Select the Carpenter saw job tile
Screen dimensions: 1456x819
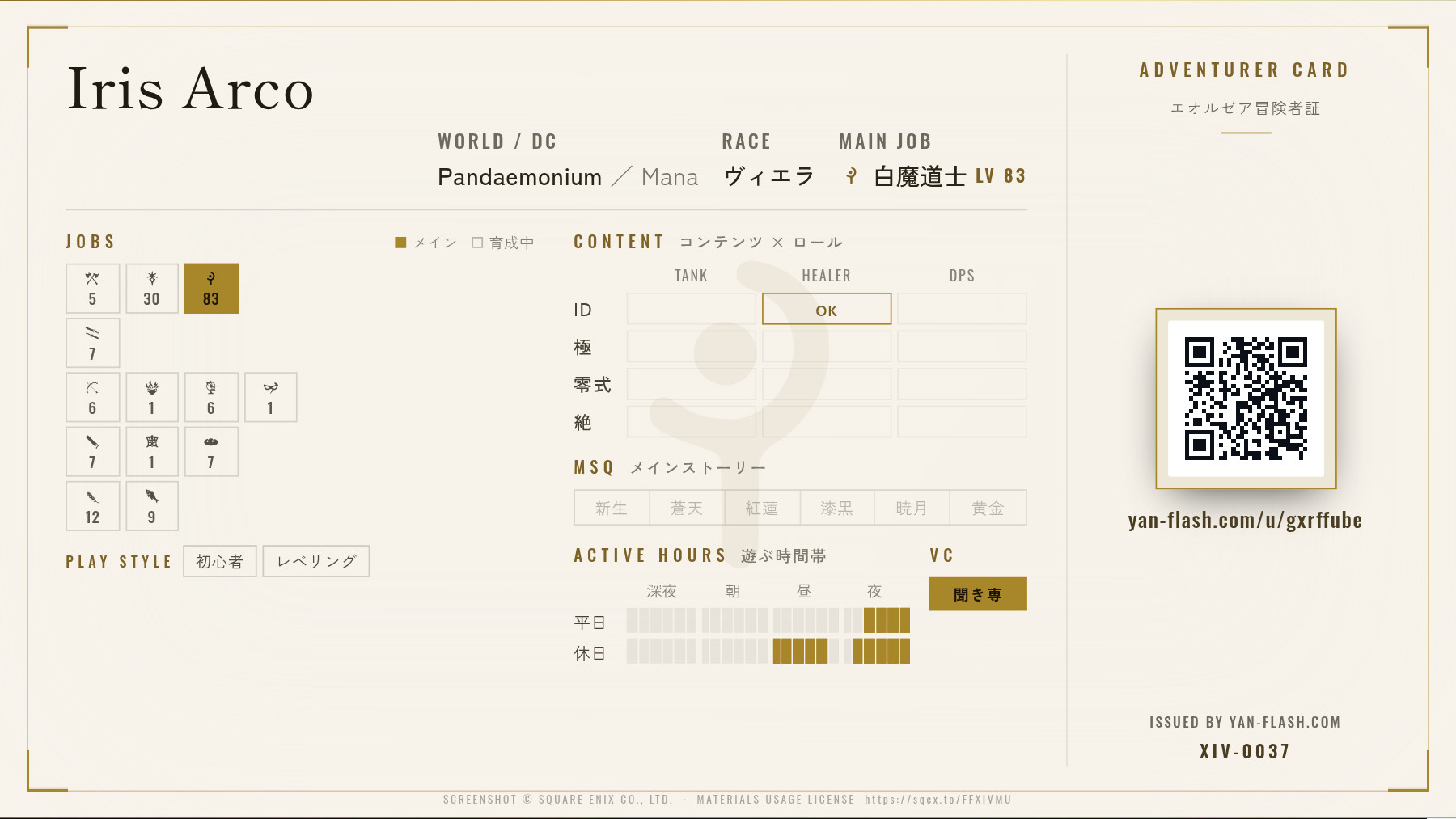tap(93, 452)
